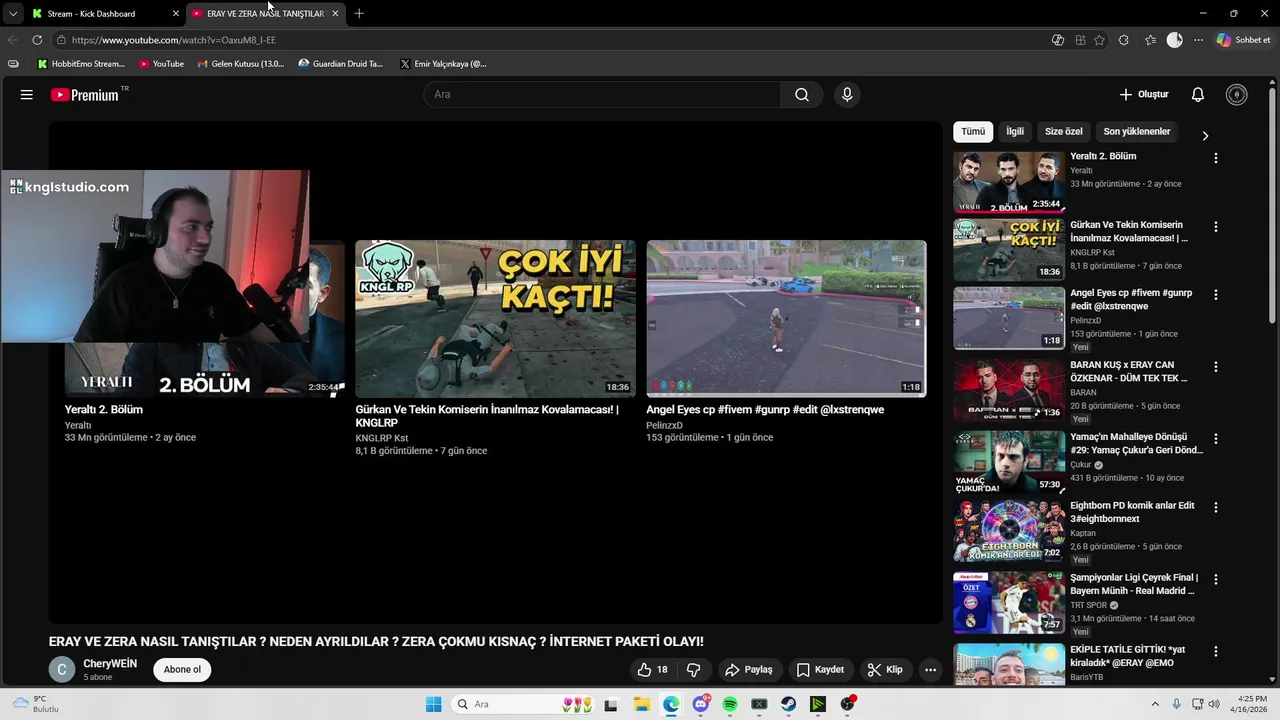Open the Guardian Druid bookmark
Image resolution: width=1280 pixels, height=720 pixels.
click(x=341, y=64)
